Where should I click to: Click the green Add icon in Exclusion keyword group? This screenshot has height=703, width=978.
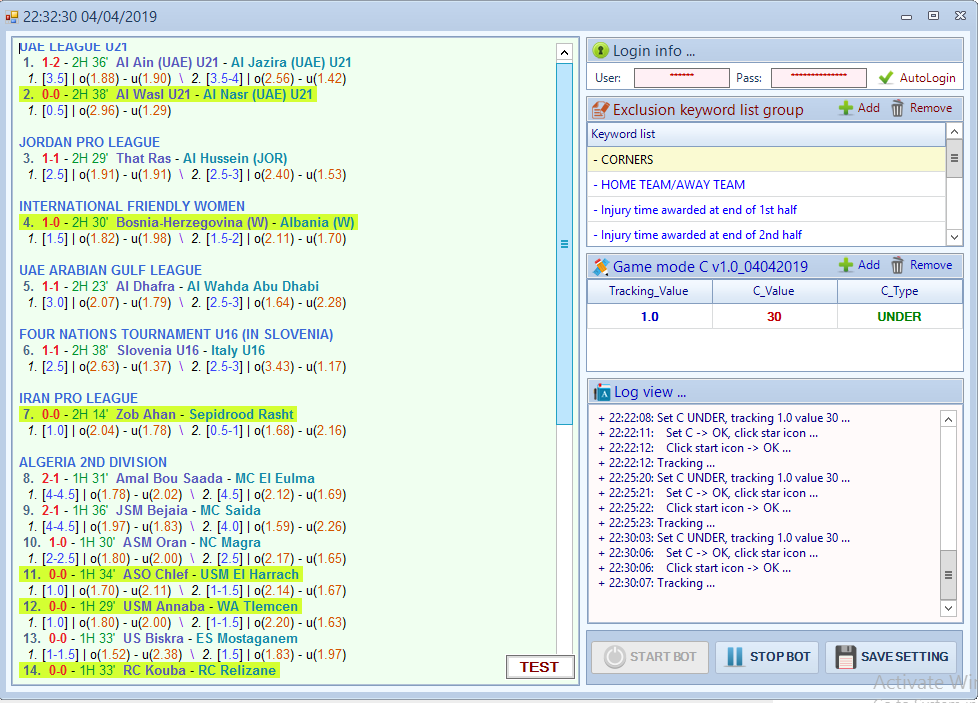tap(846, 108)
